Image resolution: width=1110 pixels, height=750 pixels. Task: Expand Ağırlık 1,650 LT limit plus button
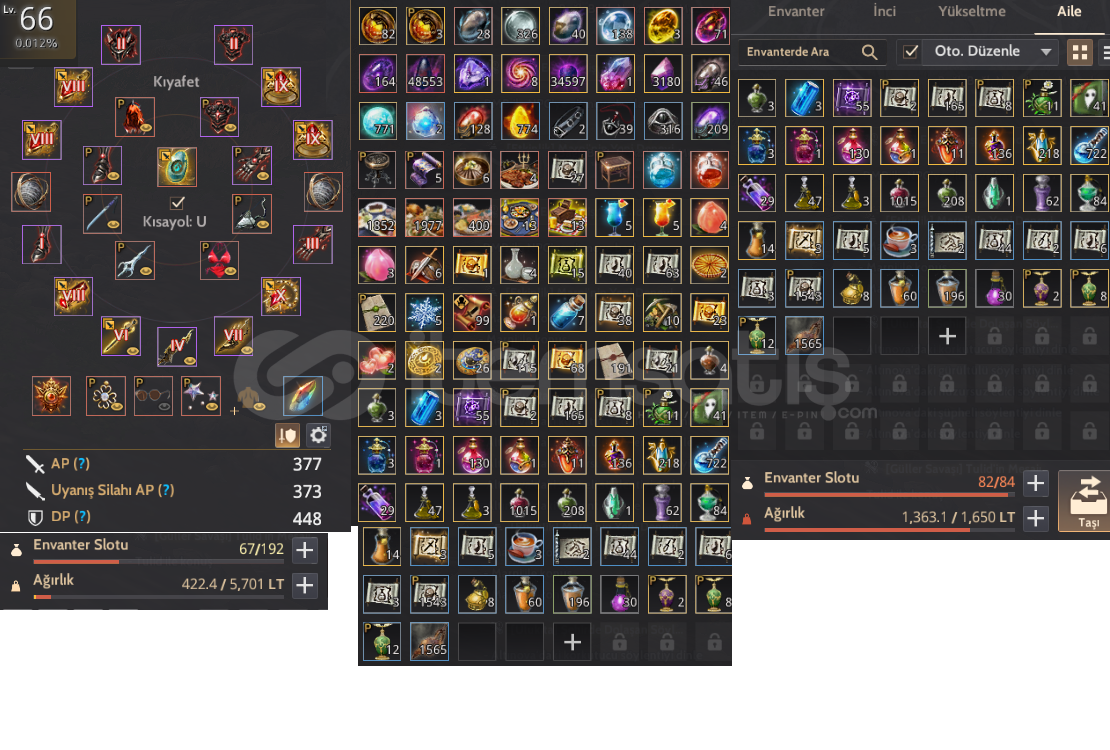1035,518
